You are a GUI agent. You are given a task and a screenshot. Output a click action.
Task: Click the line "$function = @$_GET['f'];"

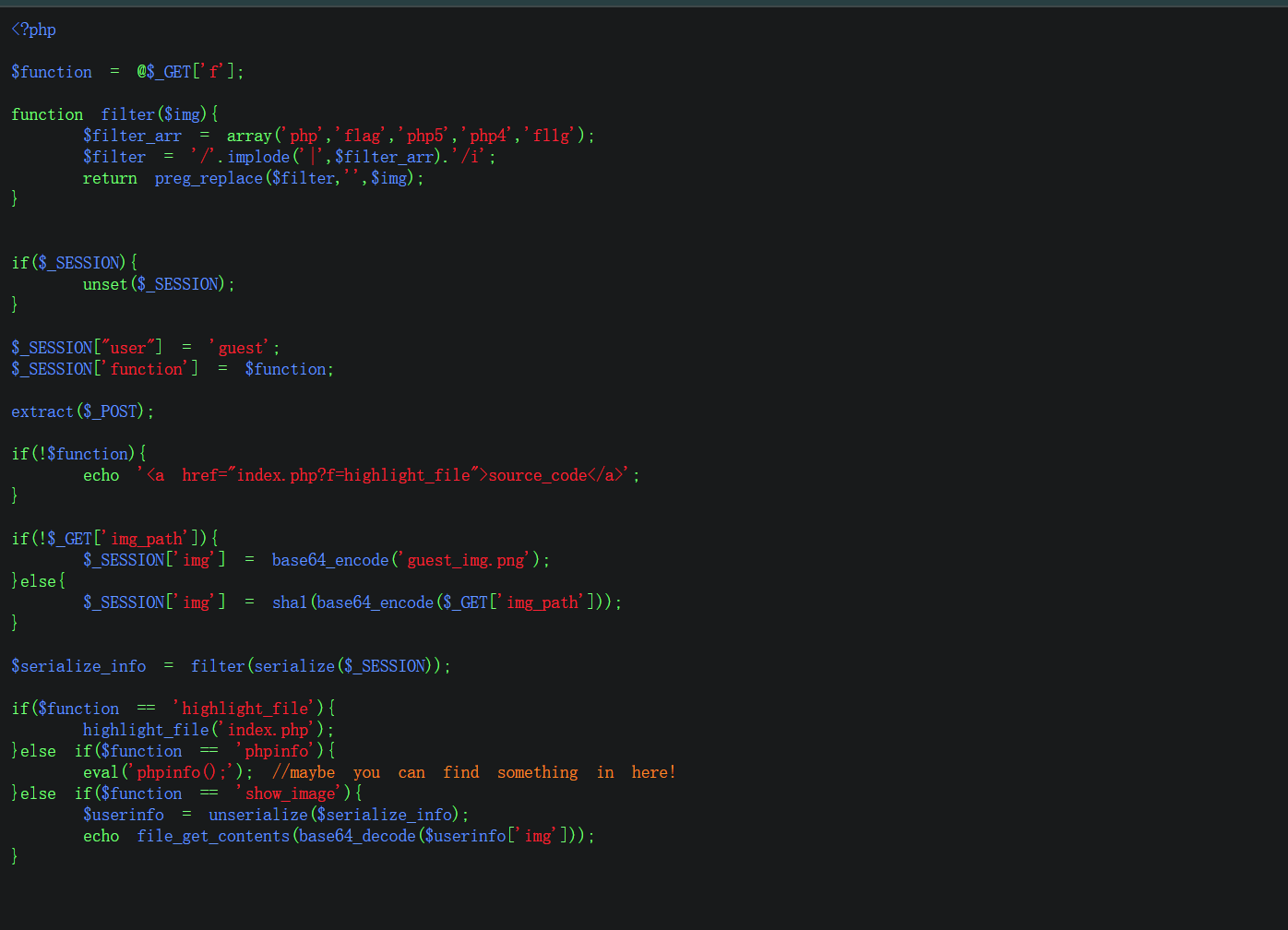128,72
